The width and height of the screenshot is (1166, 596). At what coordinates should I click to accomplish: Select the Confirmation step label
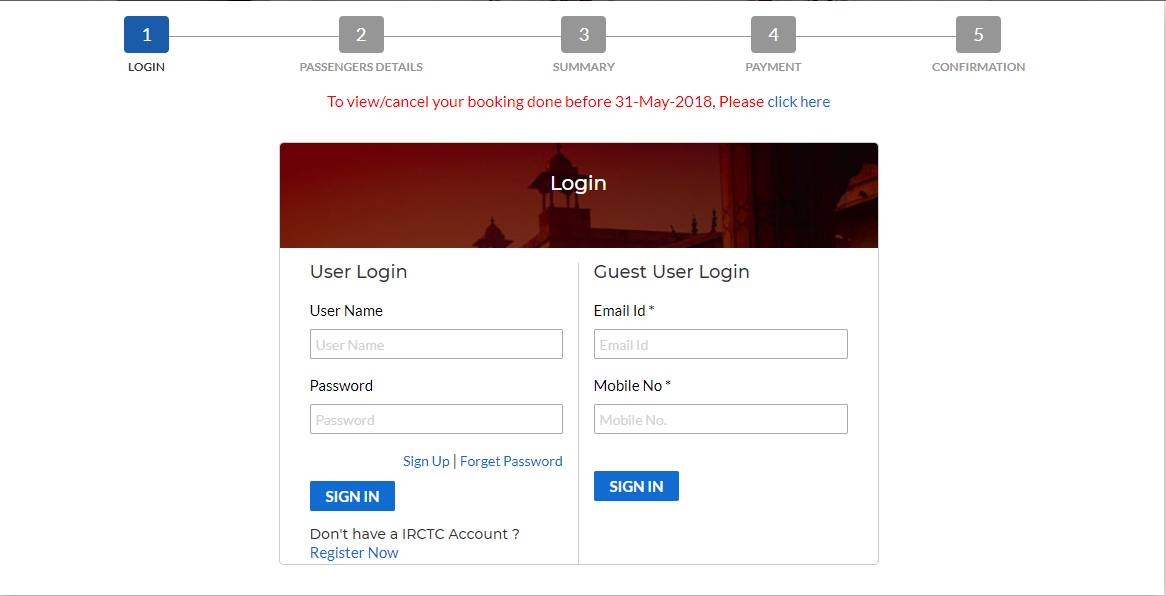[978, 67]
